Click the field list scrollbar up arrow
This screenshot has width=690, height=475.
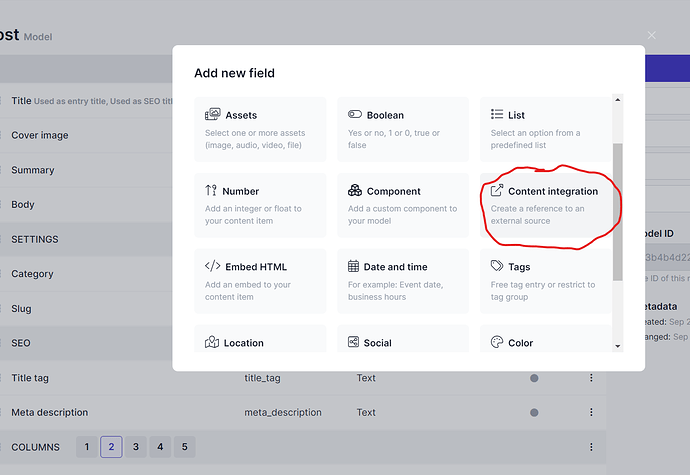pos(618,99)
